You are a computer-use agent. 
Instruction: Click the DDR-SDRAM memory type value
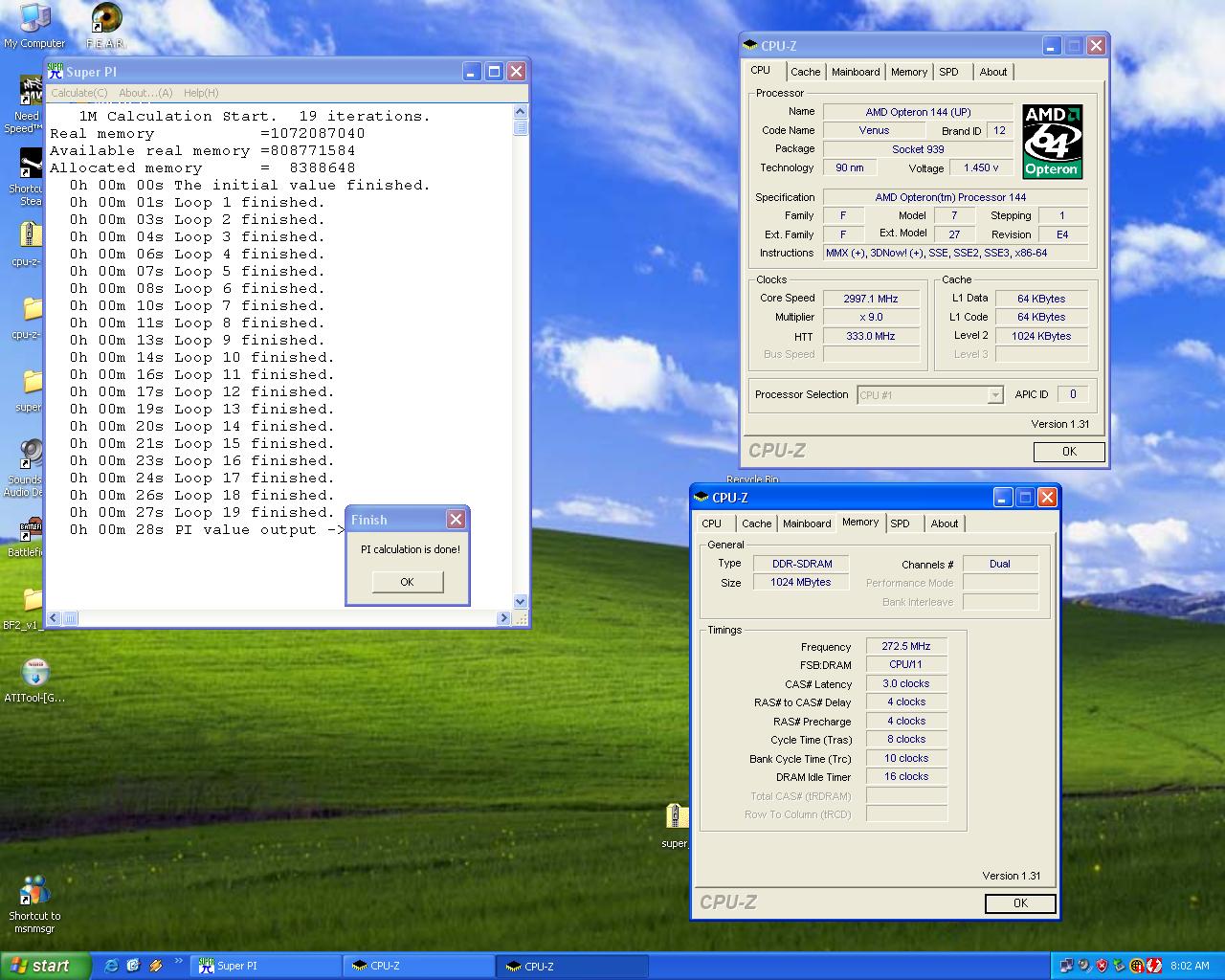[x=802, y=564]
